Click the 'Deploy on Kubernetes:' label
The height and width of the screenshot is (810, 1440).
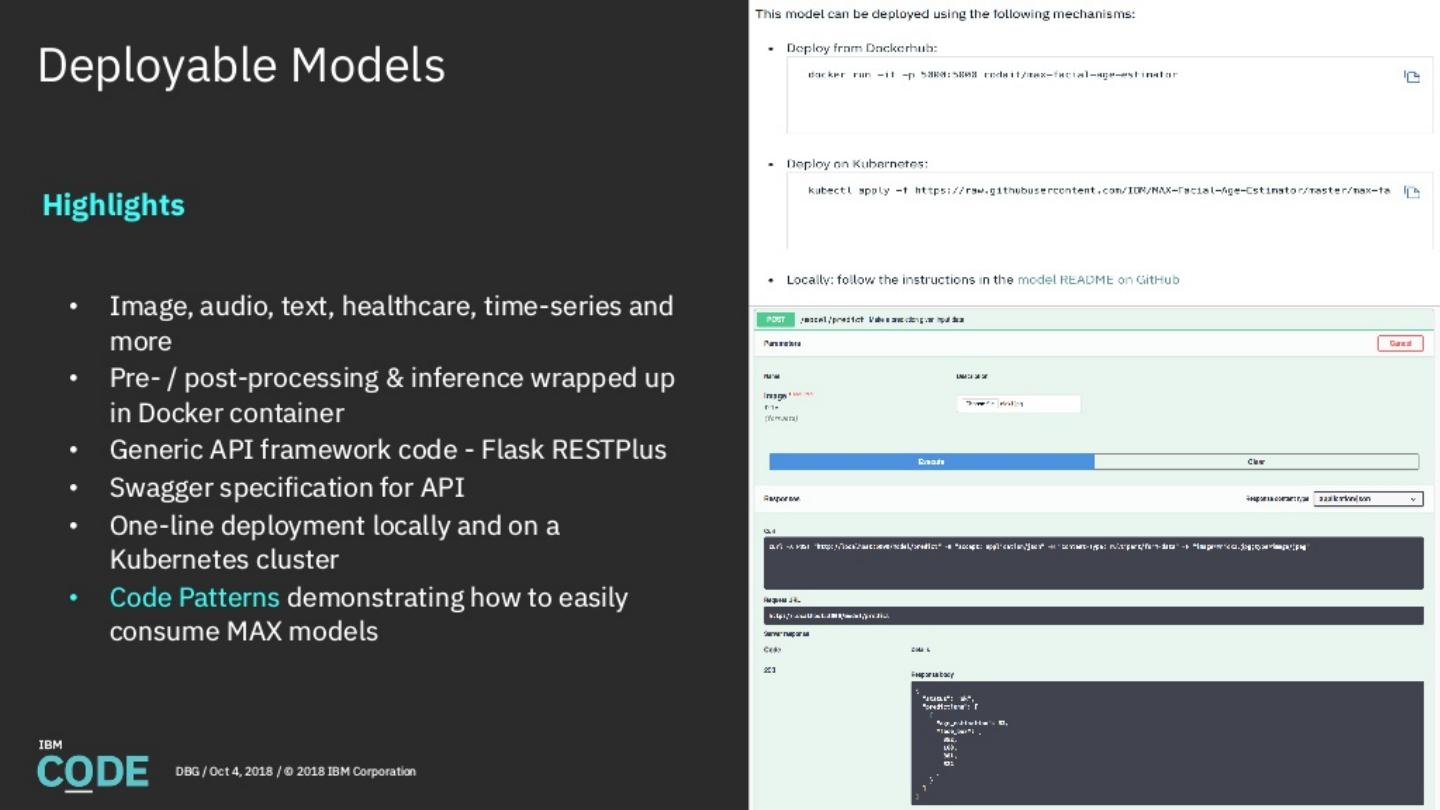[x=857, y=164]
